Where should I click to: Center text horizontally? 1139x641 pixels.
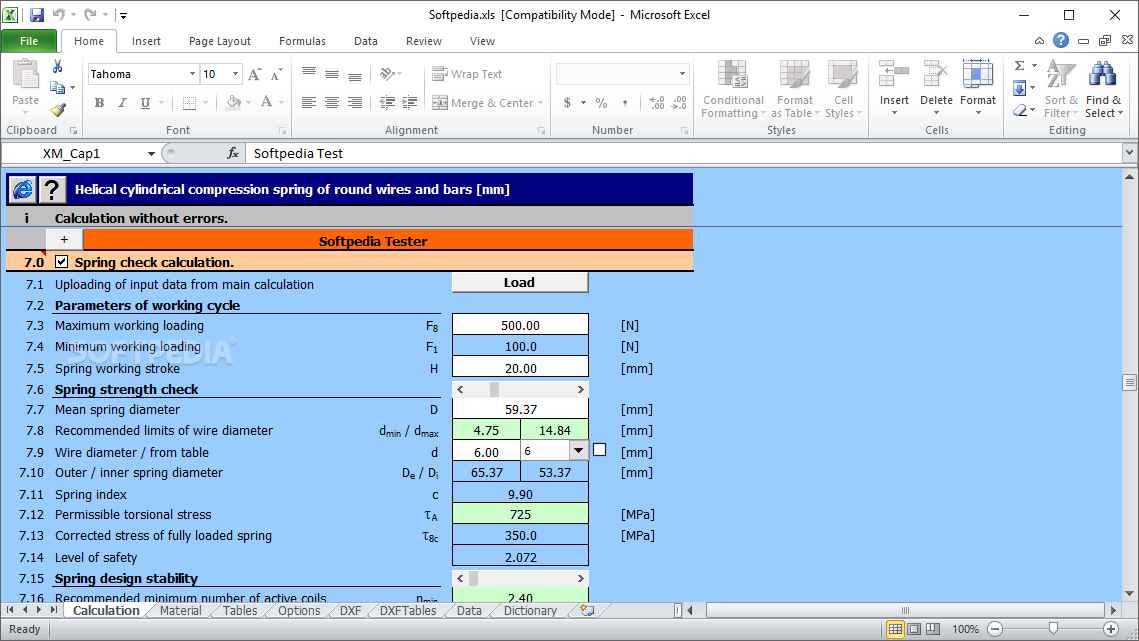click(x=332, y=103)
